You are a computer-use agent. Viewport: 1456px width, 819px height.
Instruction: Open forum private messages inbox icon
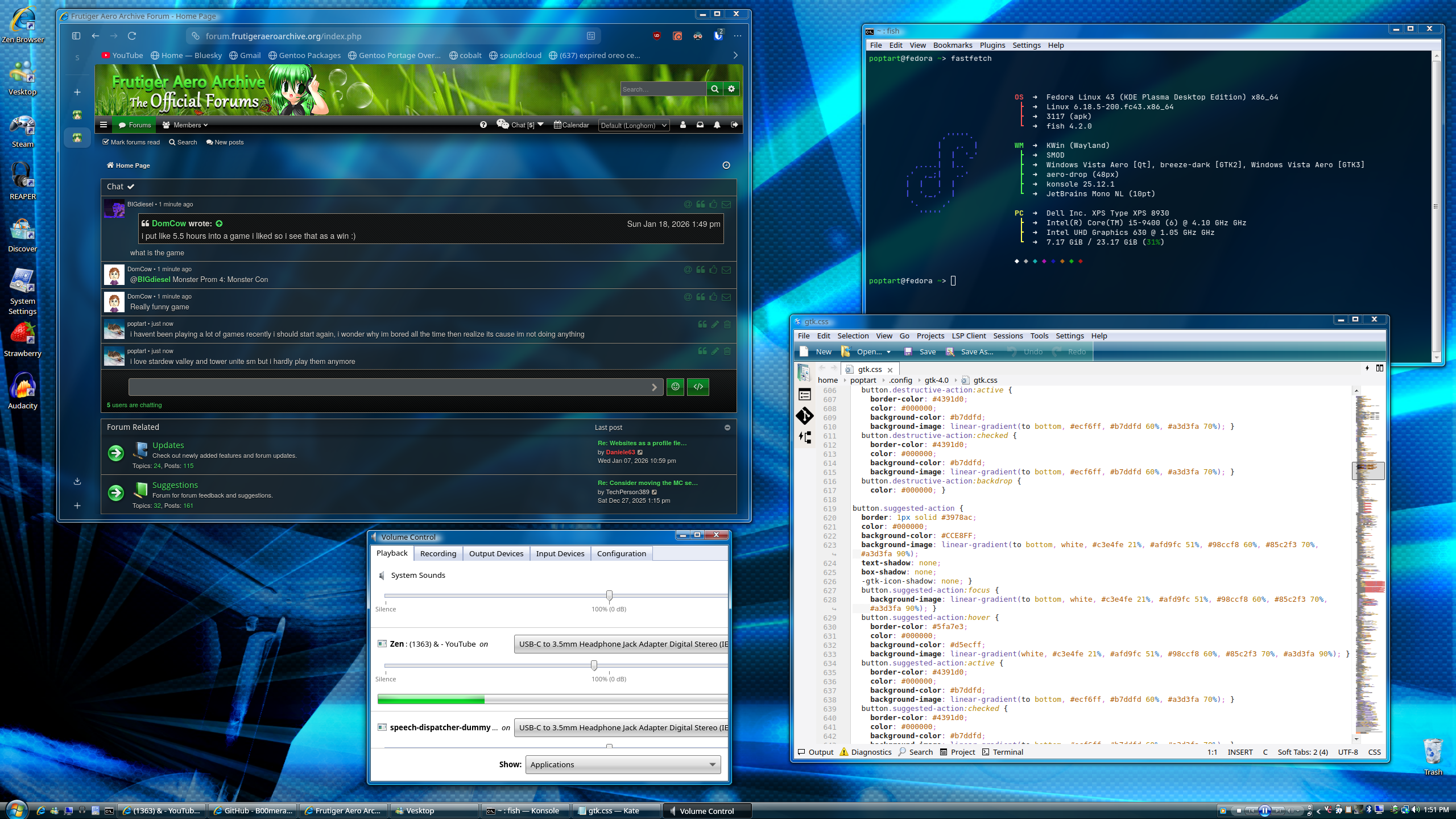click(x=700, y=125)
